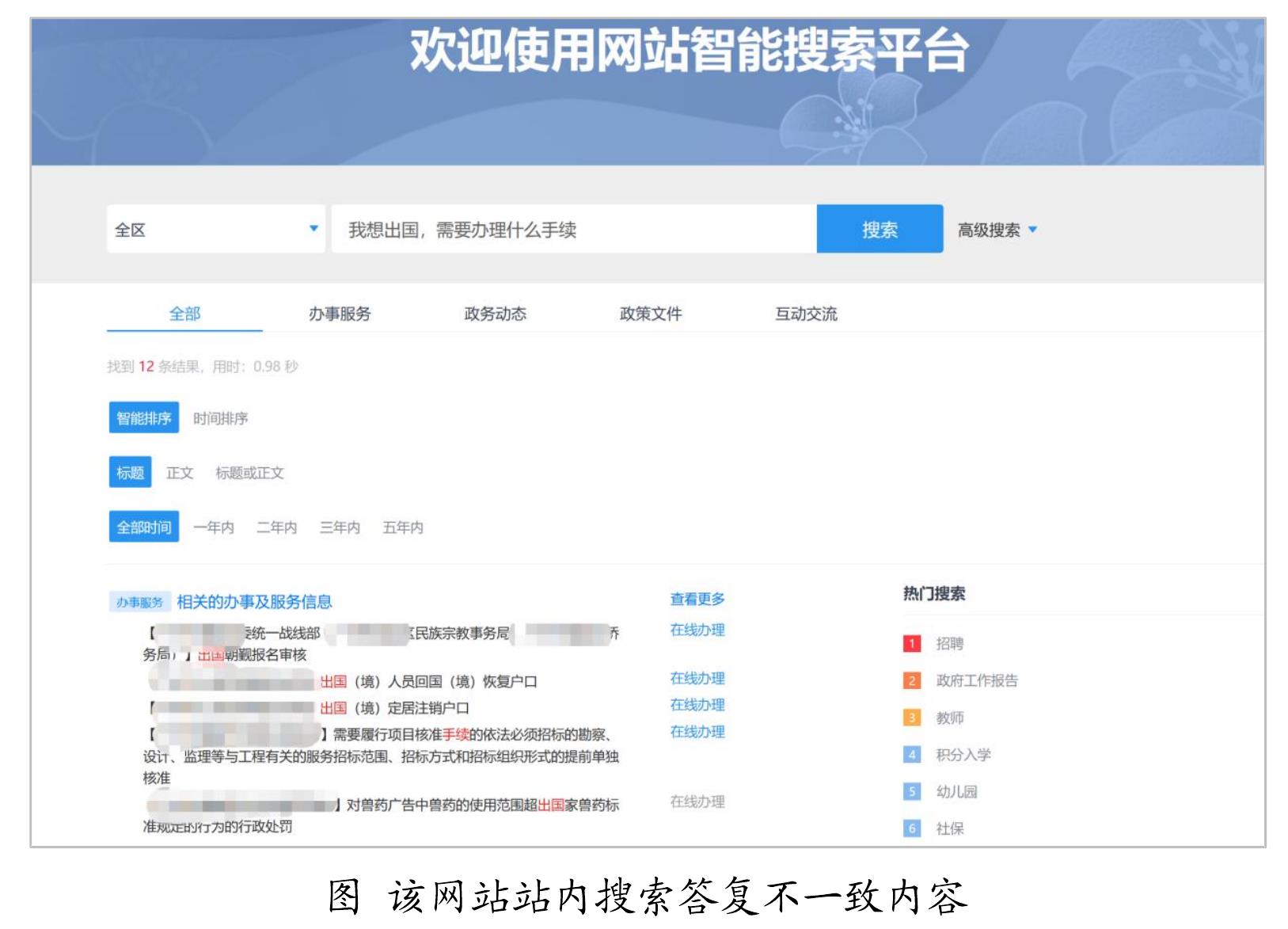Click 在线办理 for 定居注销户口
The image size is (1288, 929).
pyautogui.click(x=697, y=705)
